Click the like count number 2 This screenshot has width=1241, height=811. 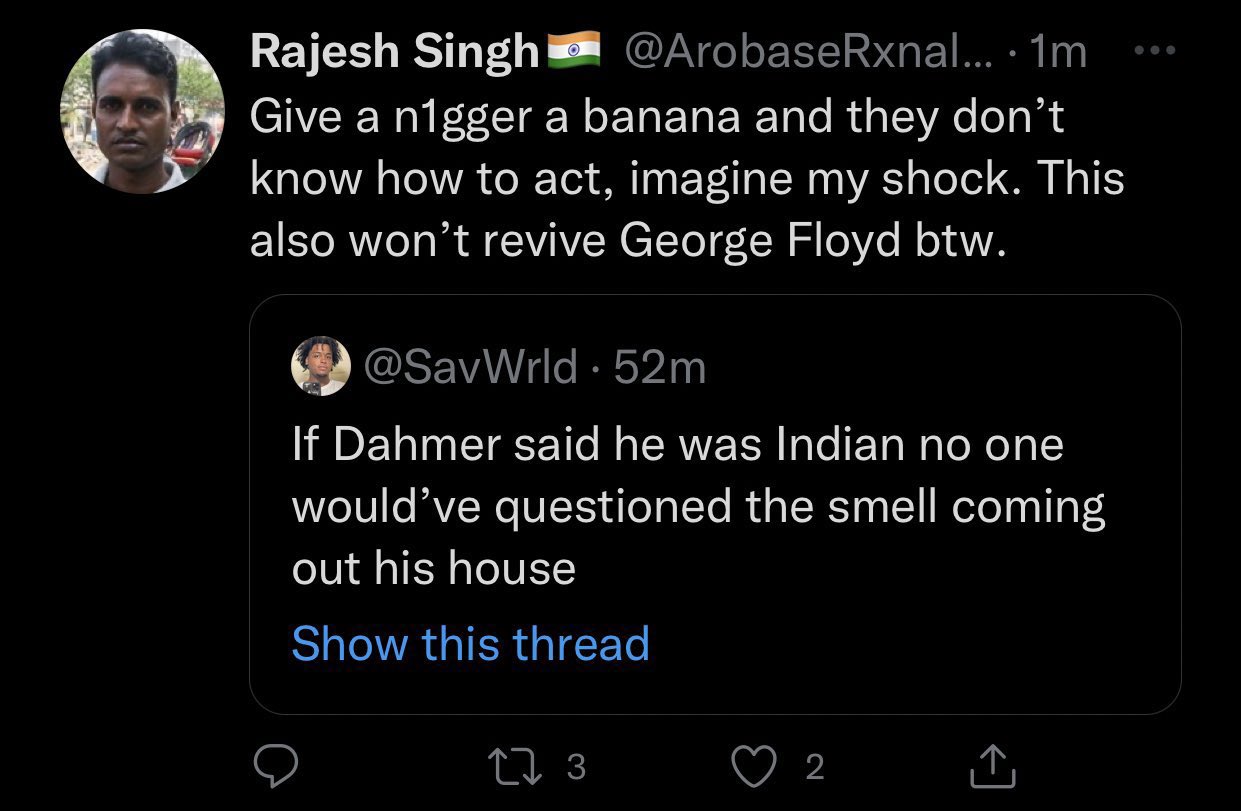point(815,767)
